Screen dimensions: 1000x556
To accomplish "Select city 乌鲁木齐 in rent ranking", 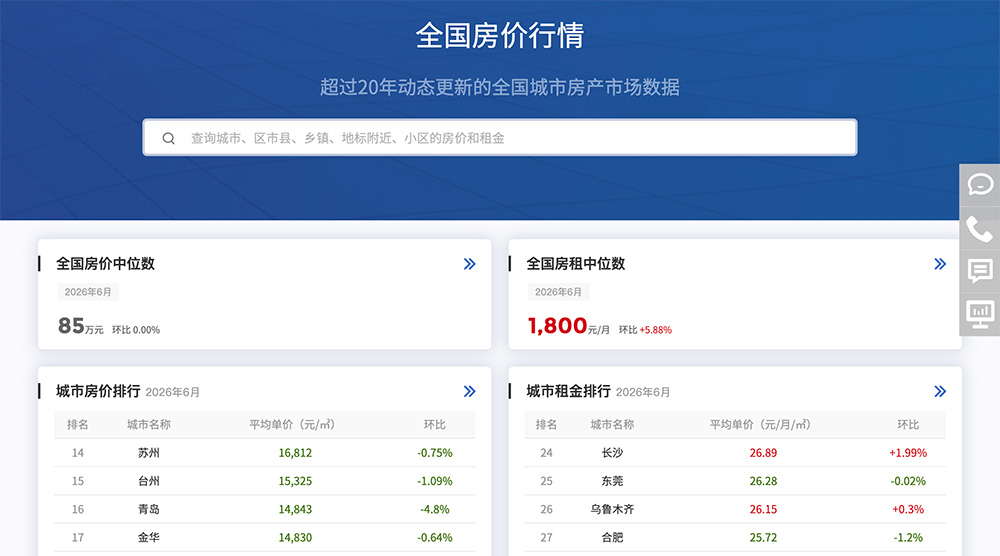I will 612,509.
